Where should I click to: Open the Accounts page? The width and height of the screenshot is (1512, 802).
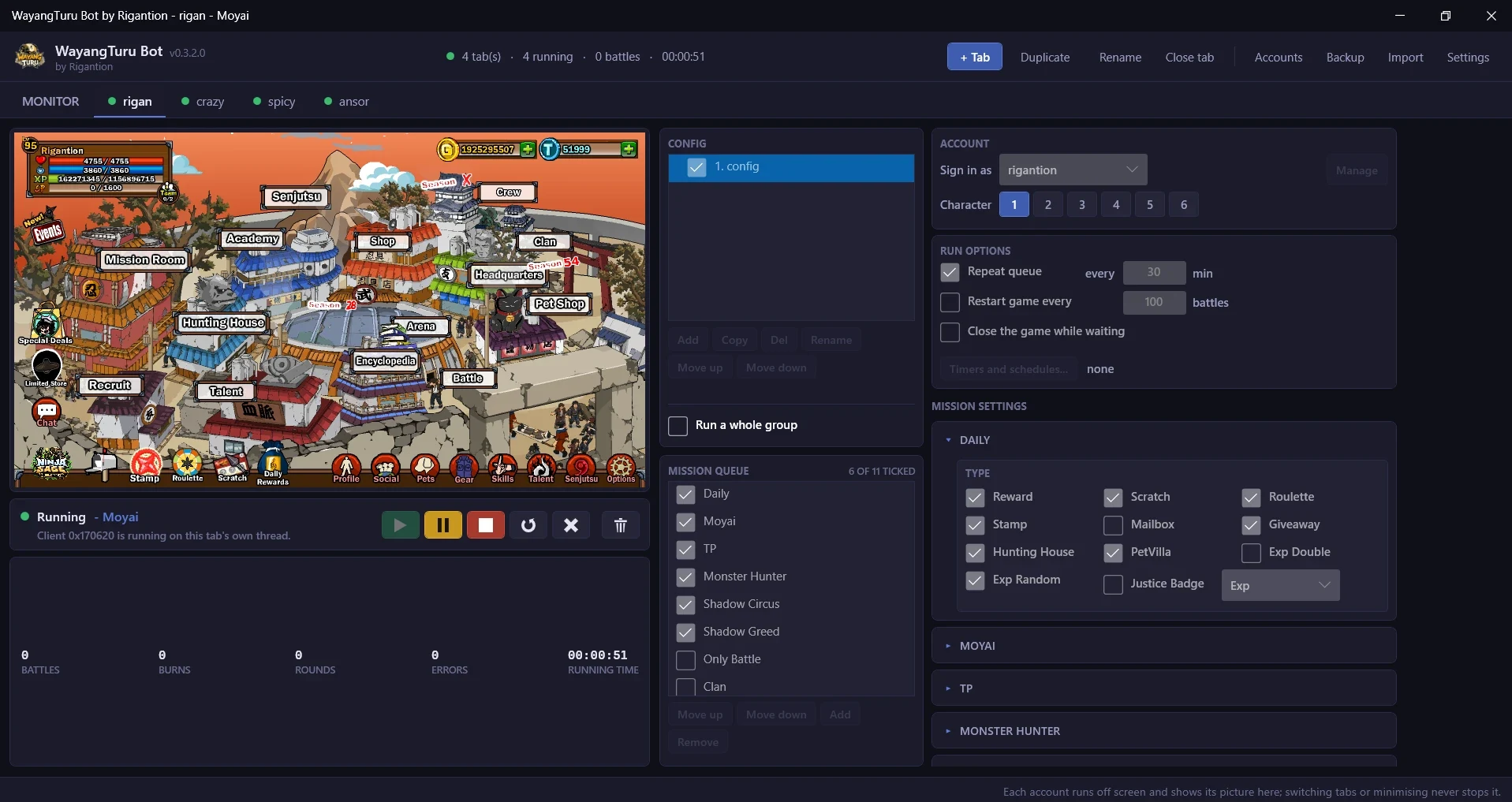click(1279, 58)
